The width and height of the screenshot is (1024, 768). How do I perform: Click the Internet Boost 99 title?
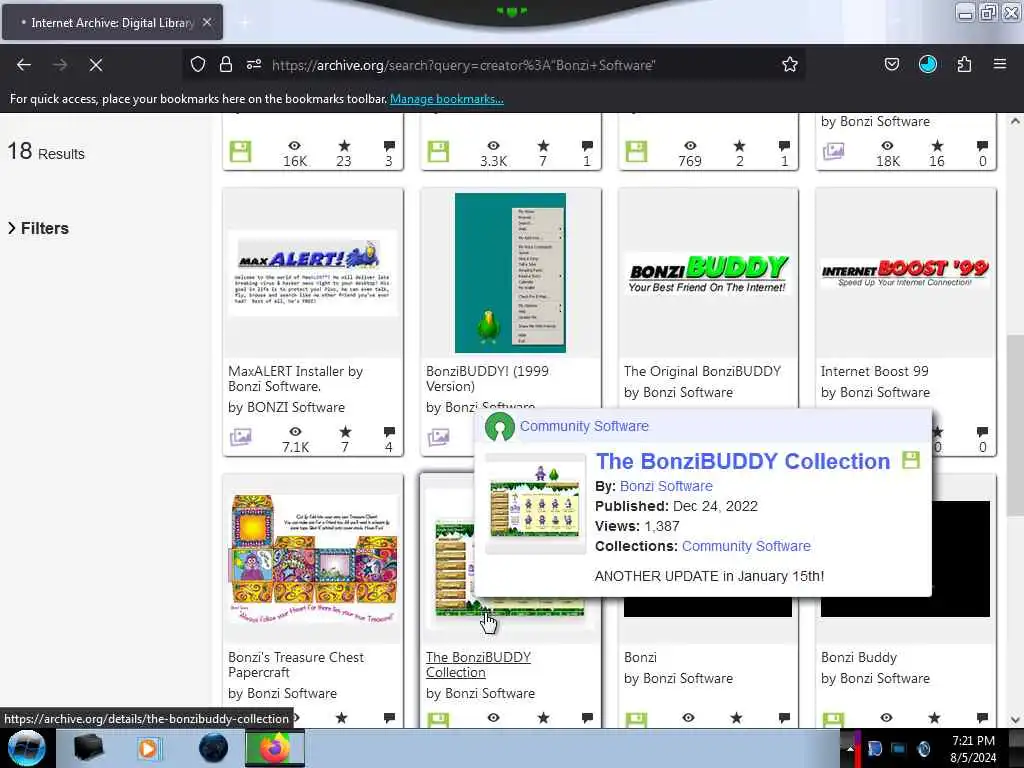click(874, 371)
